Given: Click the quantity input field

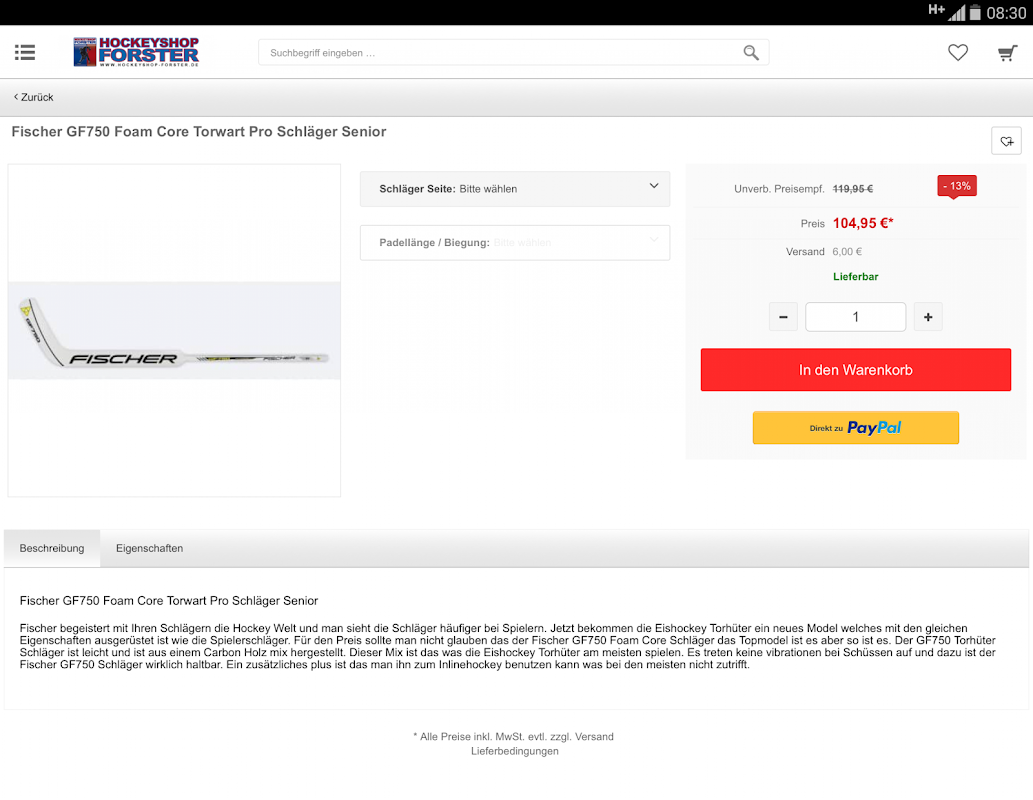Looking at the screenshot, I should (x=855, y=317).
